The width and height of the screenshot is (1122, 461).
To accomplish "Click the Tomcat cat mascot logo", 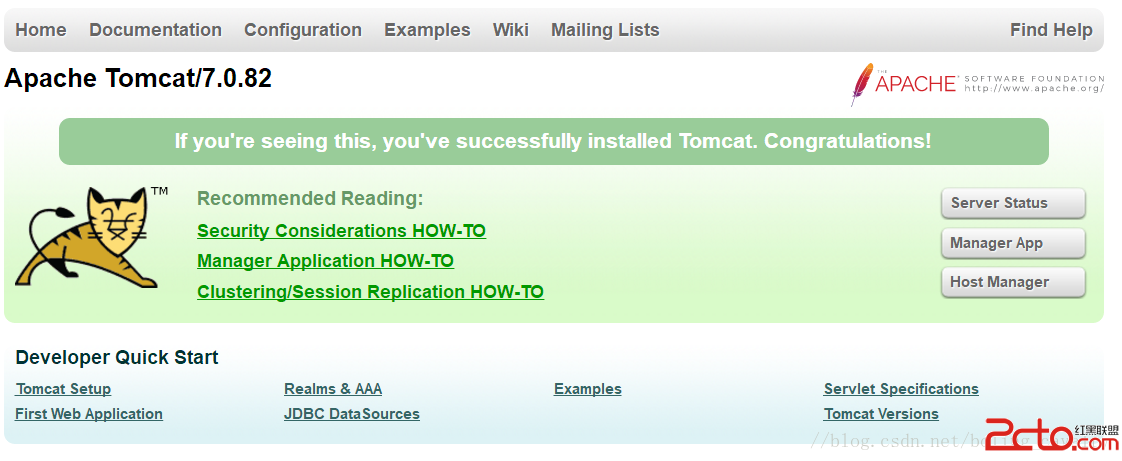I will [90, 238].
